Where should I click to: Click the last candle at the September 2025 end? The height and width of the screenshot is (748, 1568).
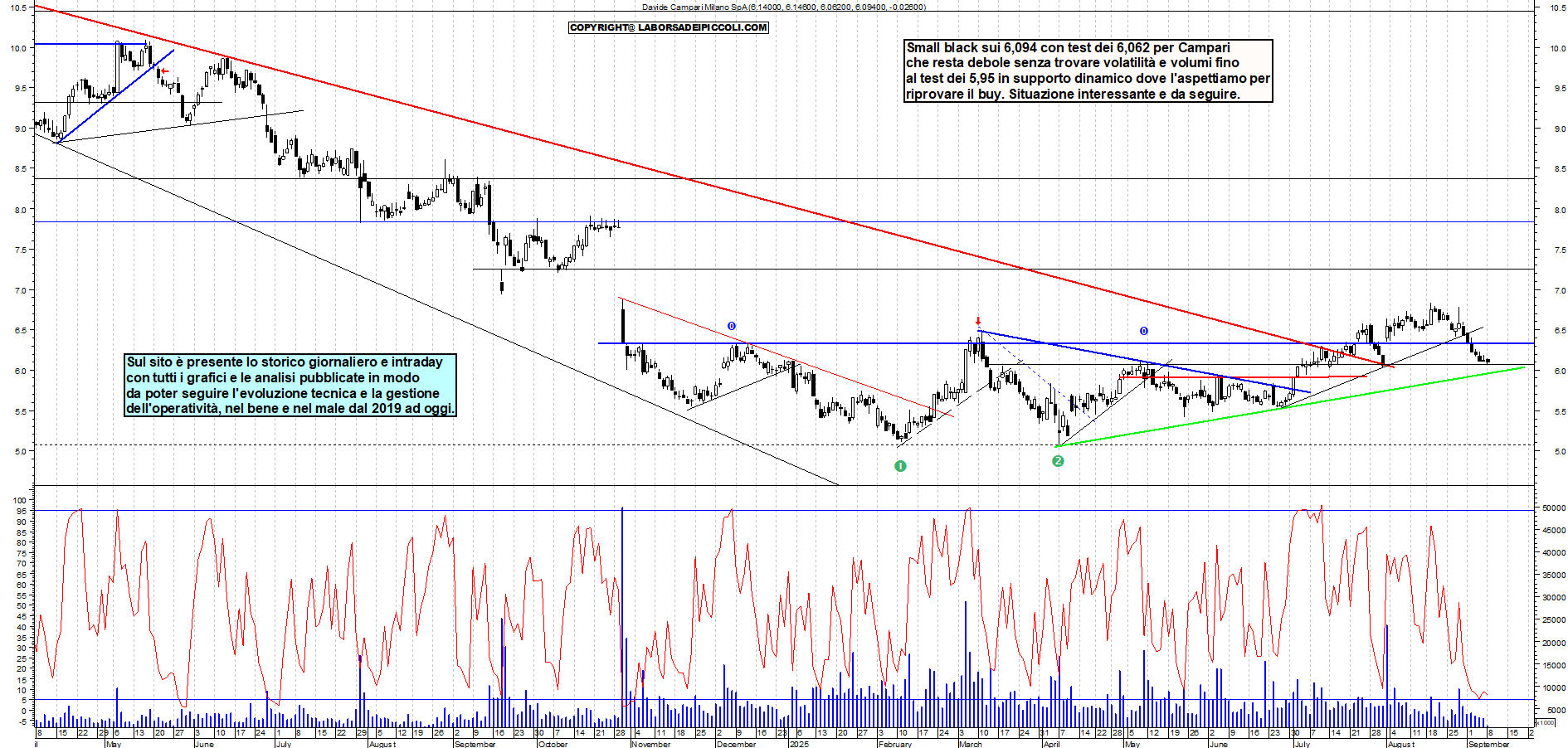click(1488, 361)
